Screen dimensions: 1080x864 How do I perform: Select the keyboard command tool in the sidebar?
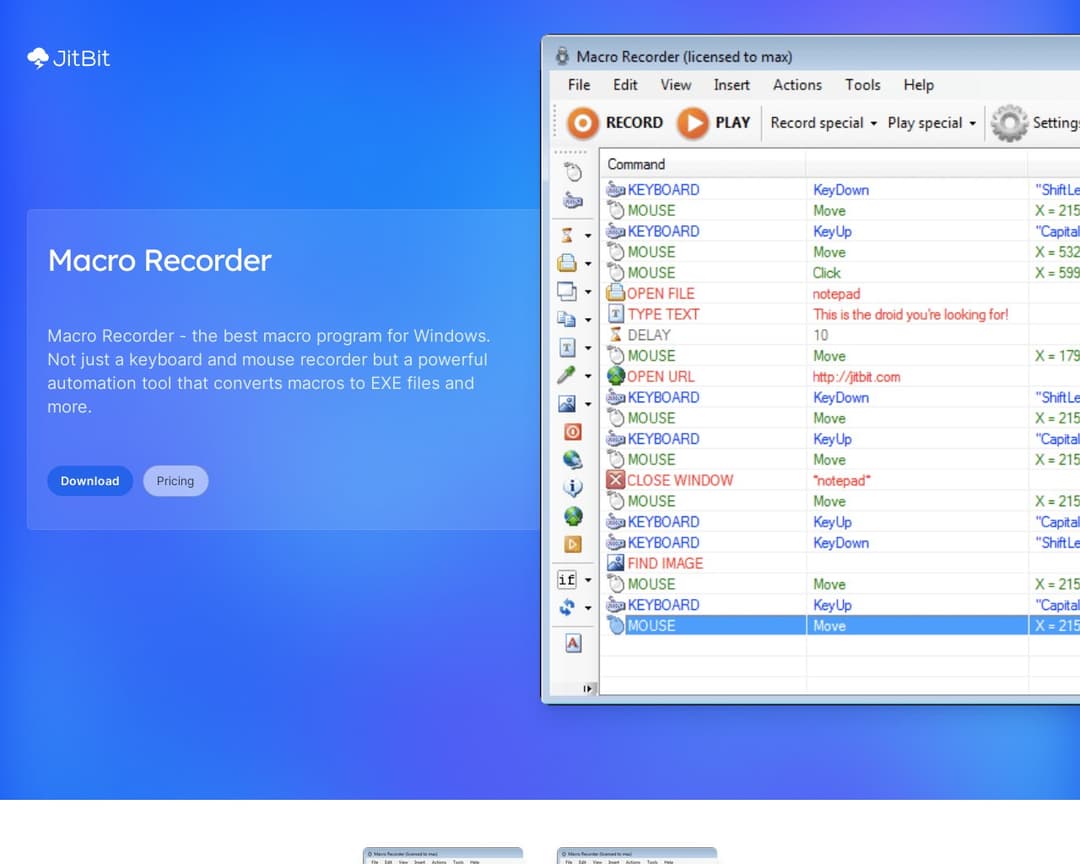pyautogui.click(x=572, y=199)
